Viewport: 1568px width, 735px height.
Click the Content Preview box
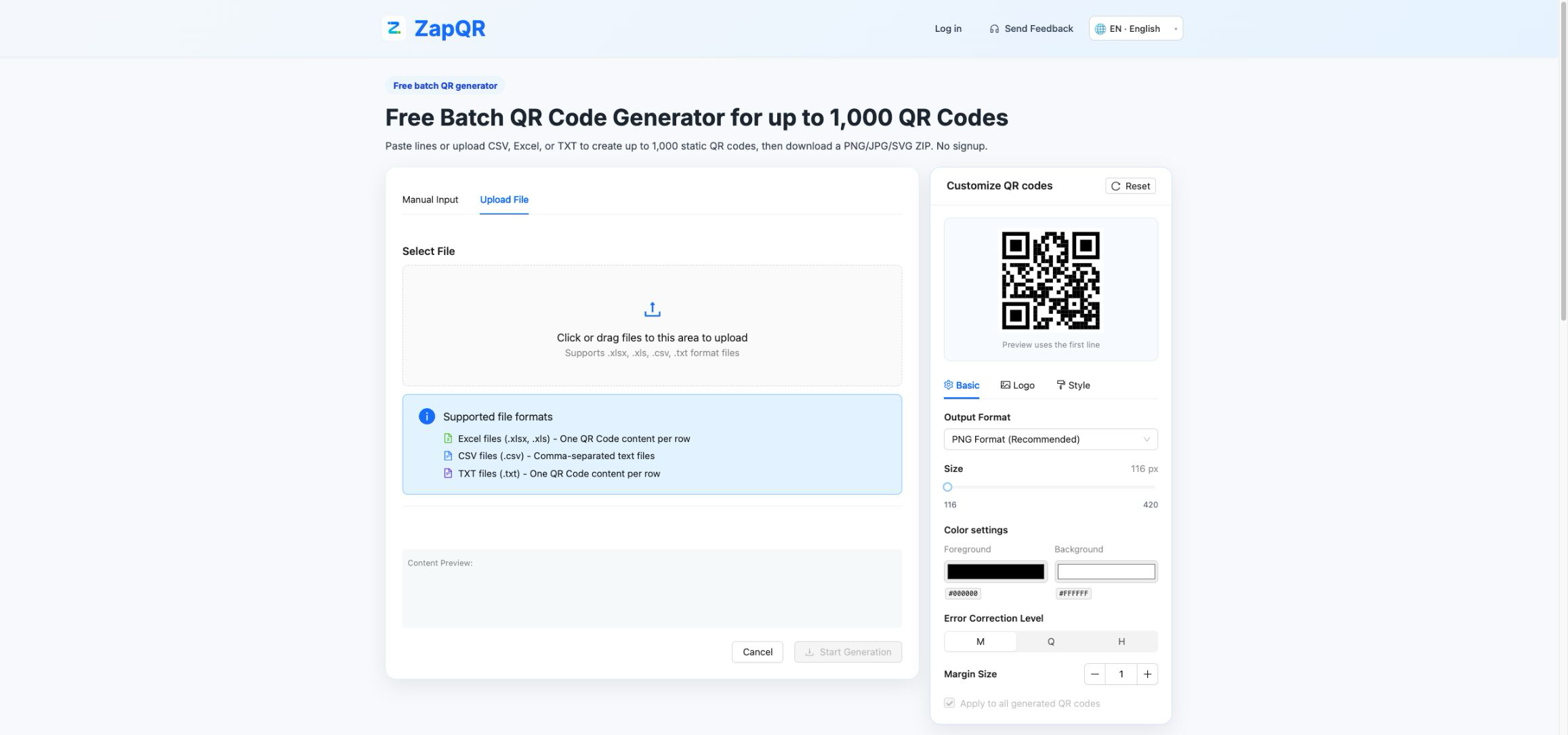[x=652, y=588]
